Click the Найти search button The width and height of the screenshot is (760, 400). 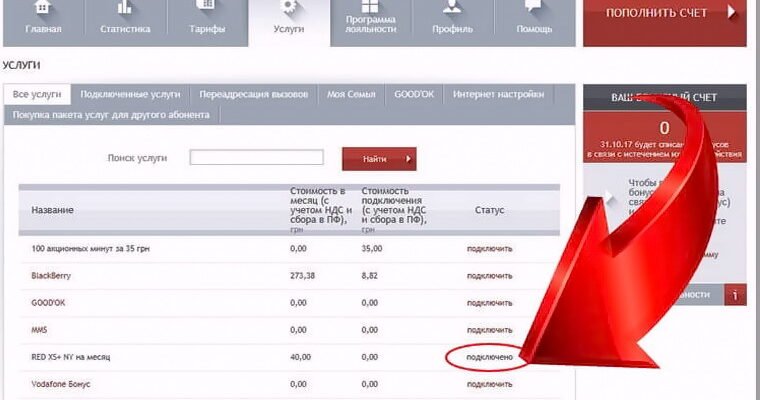[x=379, y=159]
